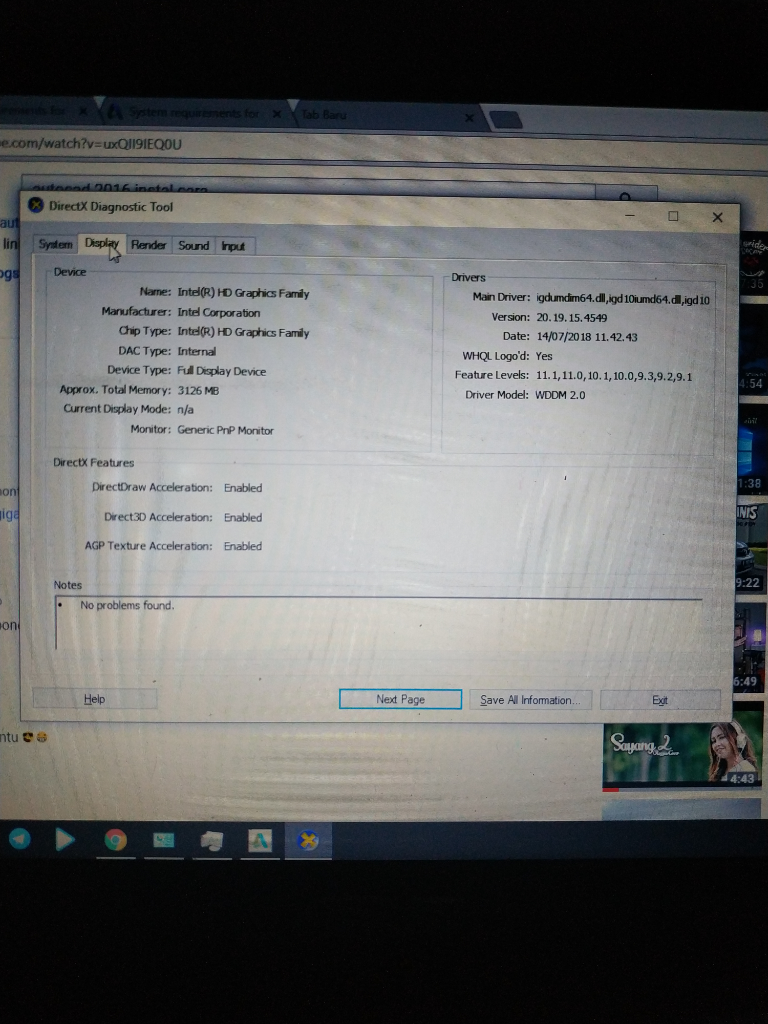This screenshot has height=1024, width=768.
Task: Click the DAC Type 'Internal' value
Action: 197,351
